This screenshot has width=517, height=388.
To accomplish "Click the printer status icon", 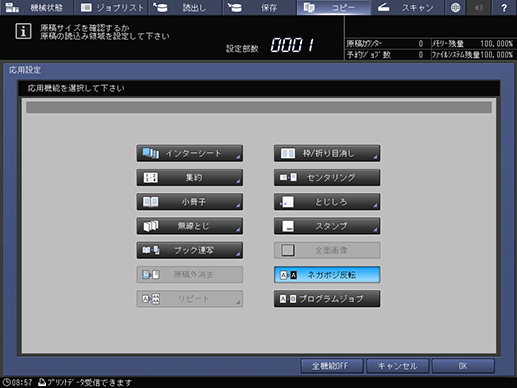I will click(x=42, y=382).
